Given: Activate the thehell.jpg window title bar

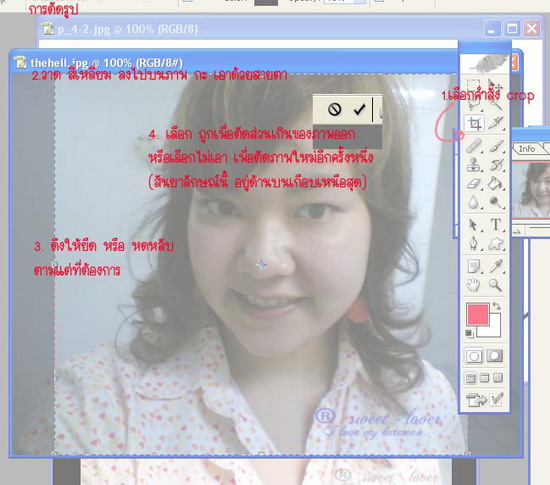Looking at the screenshot, I should (x=234, y=63).
